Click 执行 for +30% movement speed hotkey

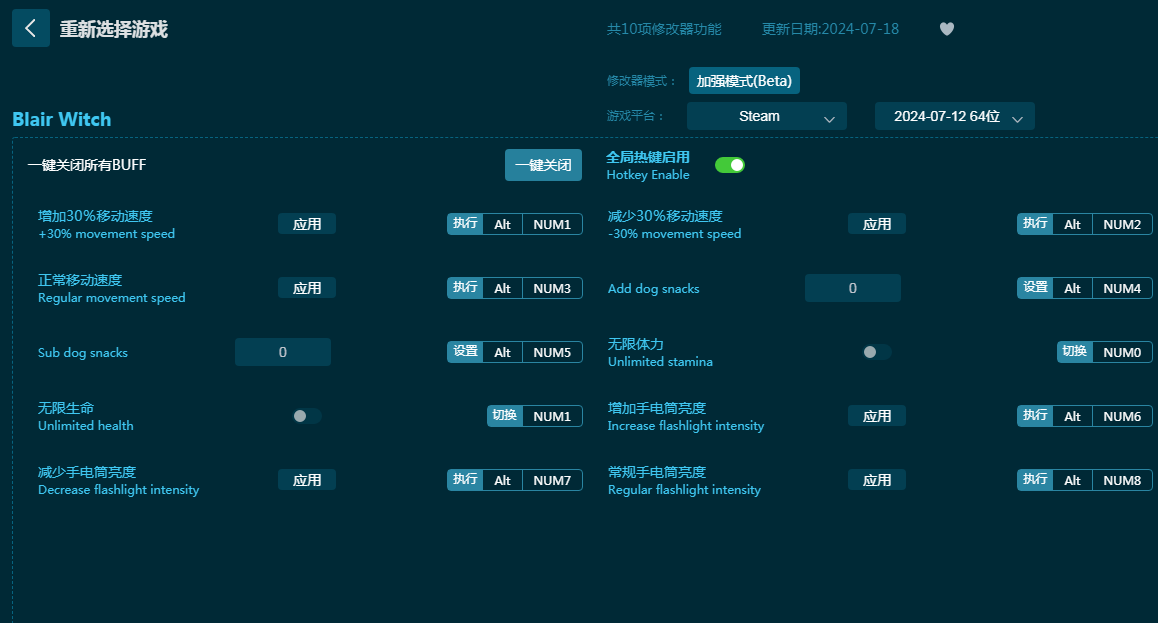[x=465, y=224]
